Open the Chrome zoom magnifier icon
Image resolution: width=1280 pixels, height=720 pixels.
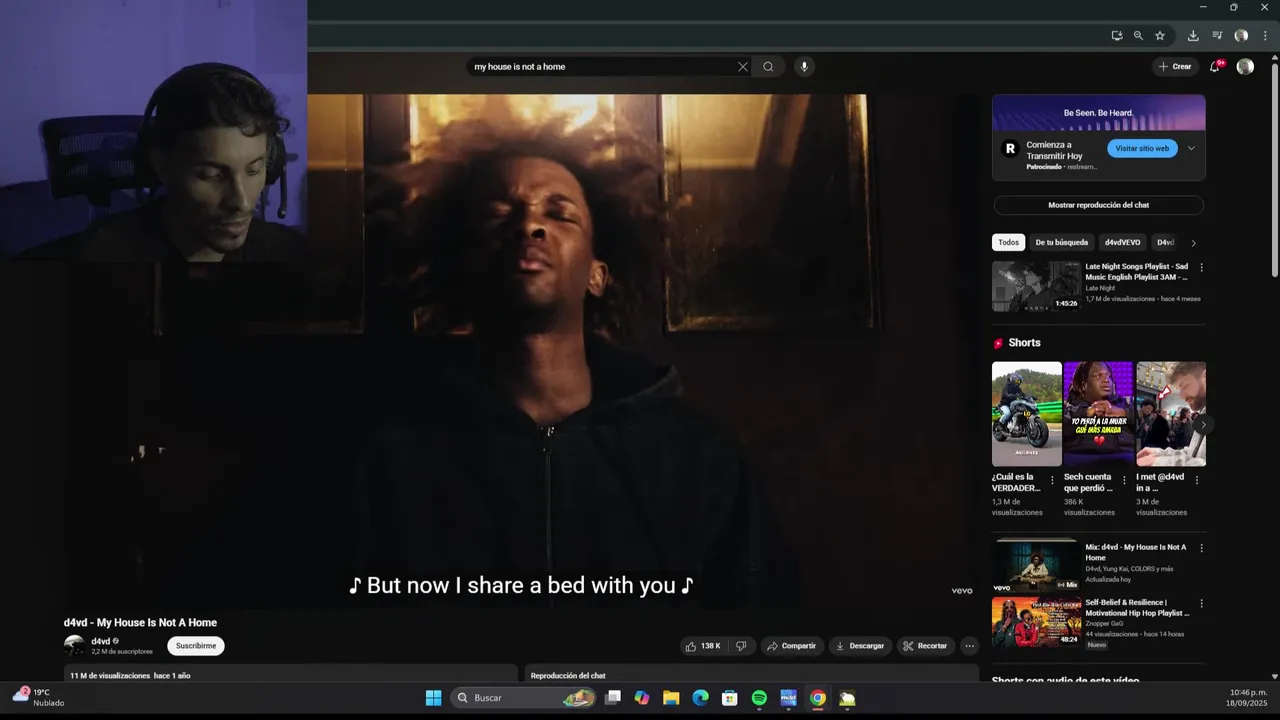(1138, 35)
